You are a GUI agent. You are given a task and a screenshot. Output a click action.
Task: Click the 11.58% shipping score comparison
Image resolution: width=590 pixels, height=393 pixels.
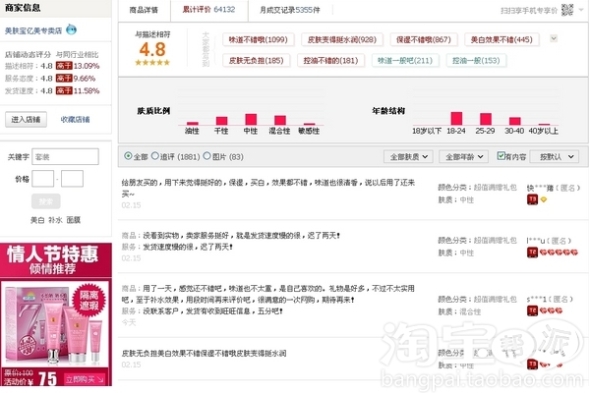click(86, 91)
